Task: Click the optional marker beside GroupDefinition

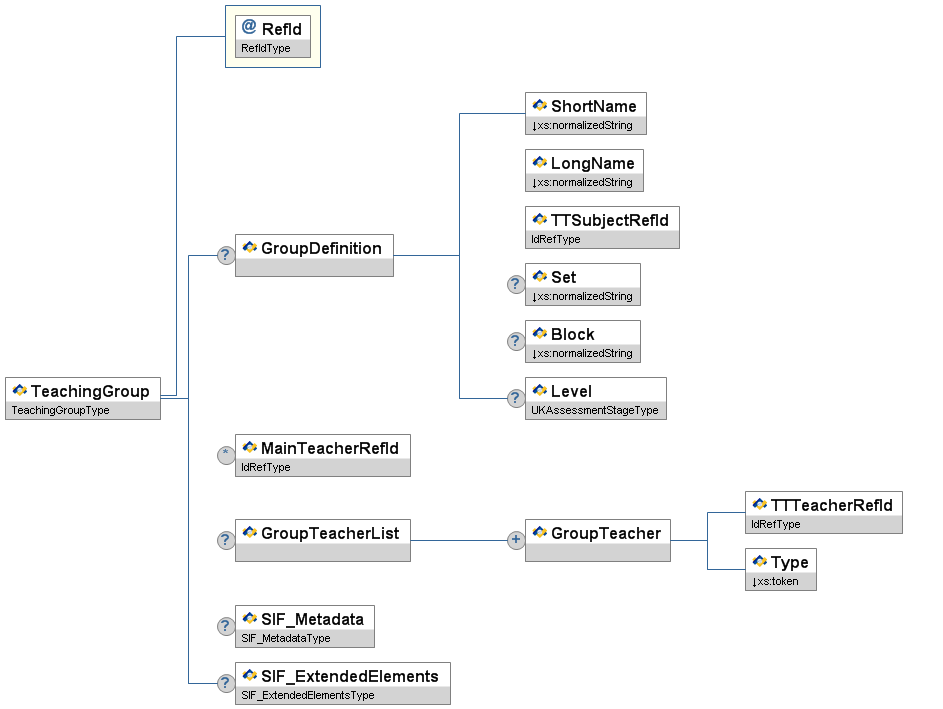Action: [226, 255]
